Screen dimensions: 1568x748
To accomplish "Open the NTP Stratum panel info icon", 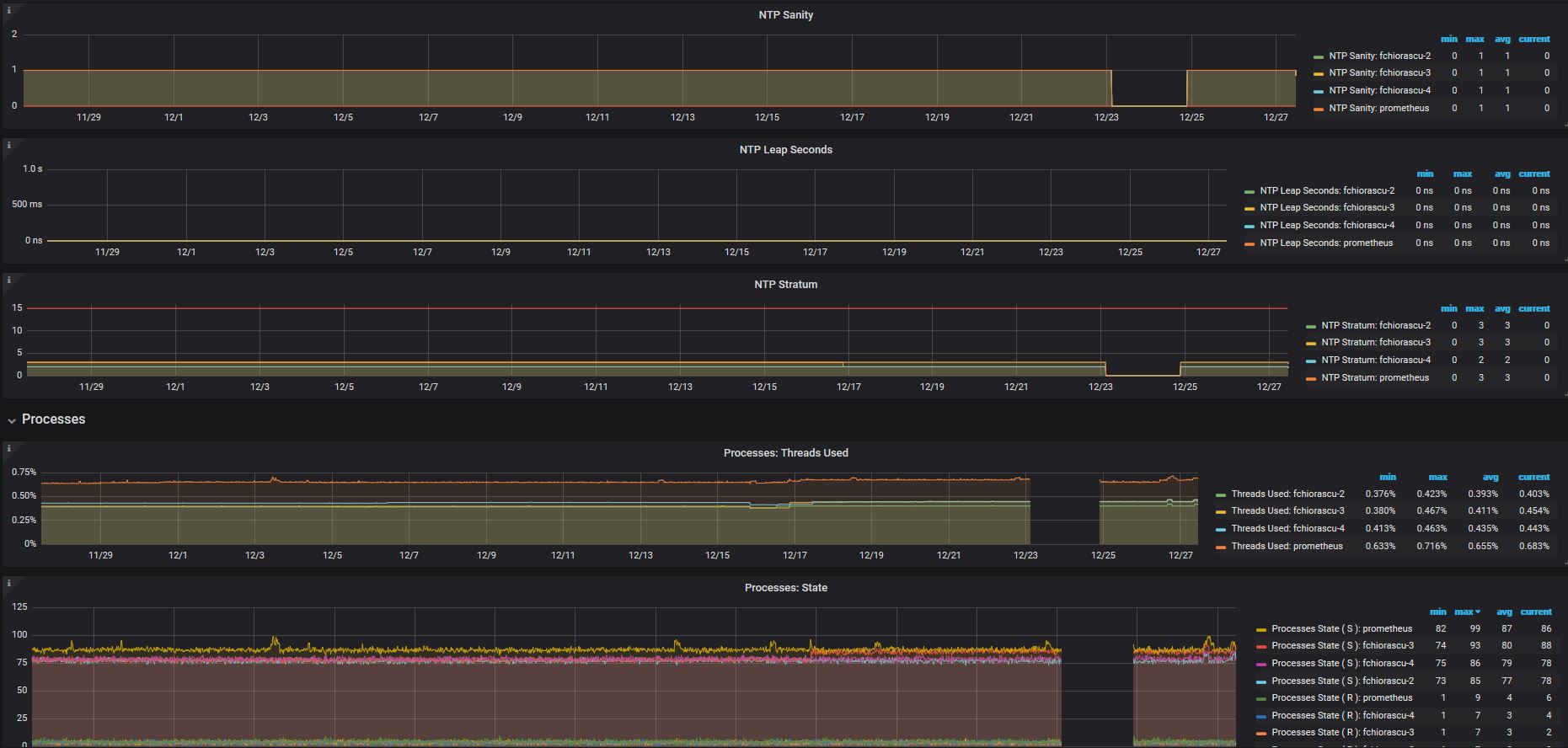I will (8, 280).
